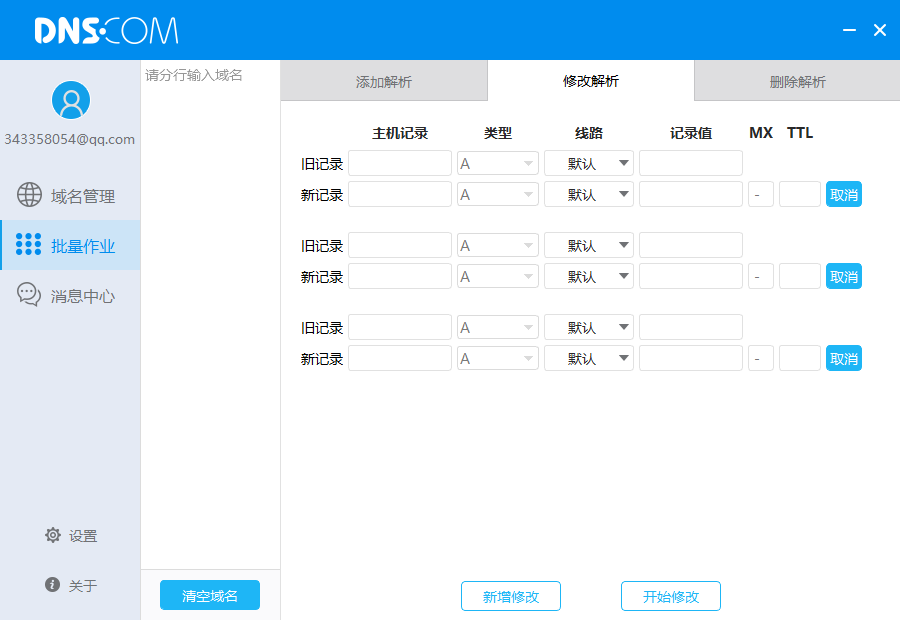The height and width of the screenshot is (620, 900).
Task: Open 类型 dropdown of first 旧记录 row
Action: pos(498,164)
